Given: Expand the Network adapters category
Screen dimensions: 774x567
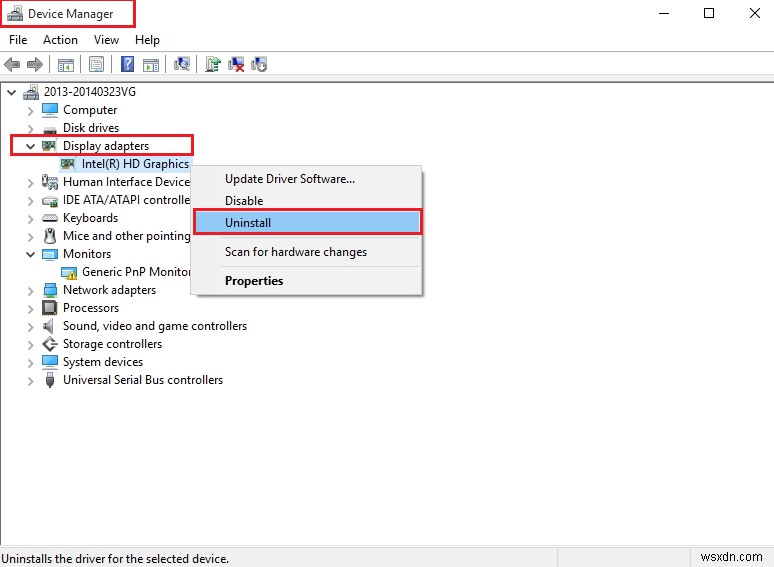Looking at the screenshot, I should [31, 291].
